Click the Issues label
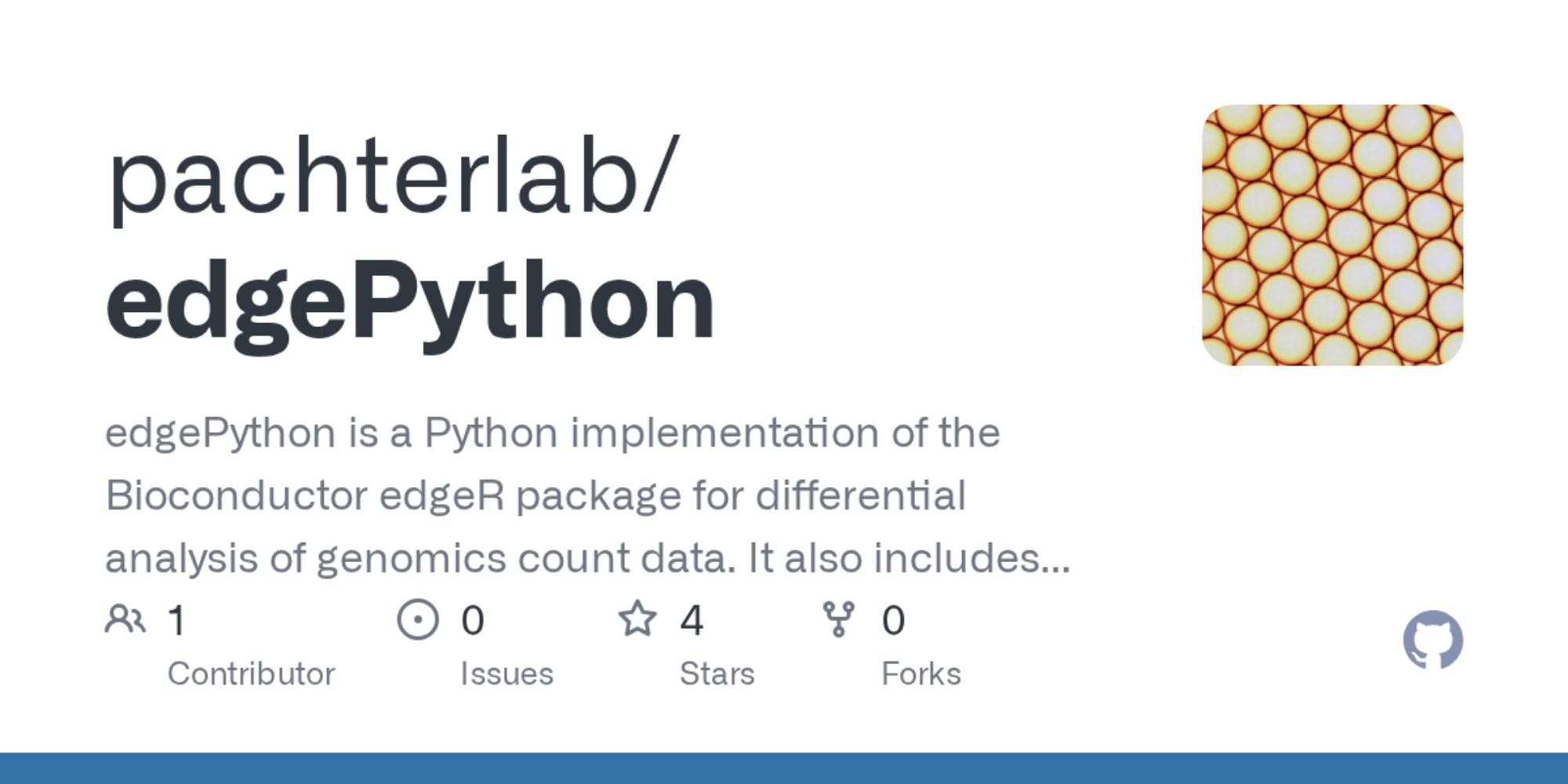The width and height of the screenshot is (1568, 784). [506, 673]
